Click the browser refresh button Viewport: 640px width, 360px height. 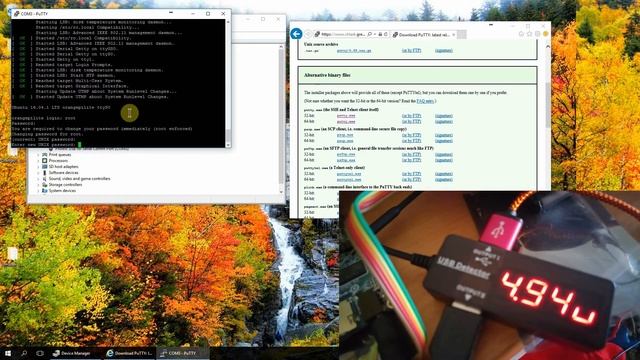pyautogui.click(x=386, y=34)
